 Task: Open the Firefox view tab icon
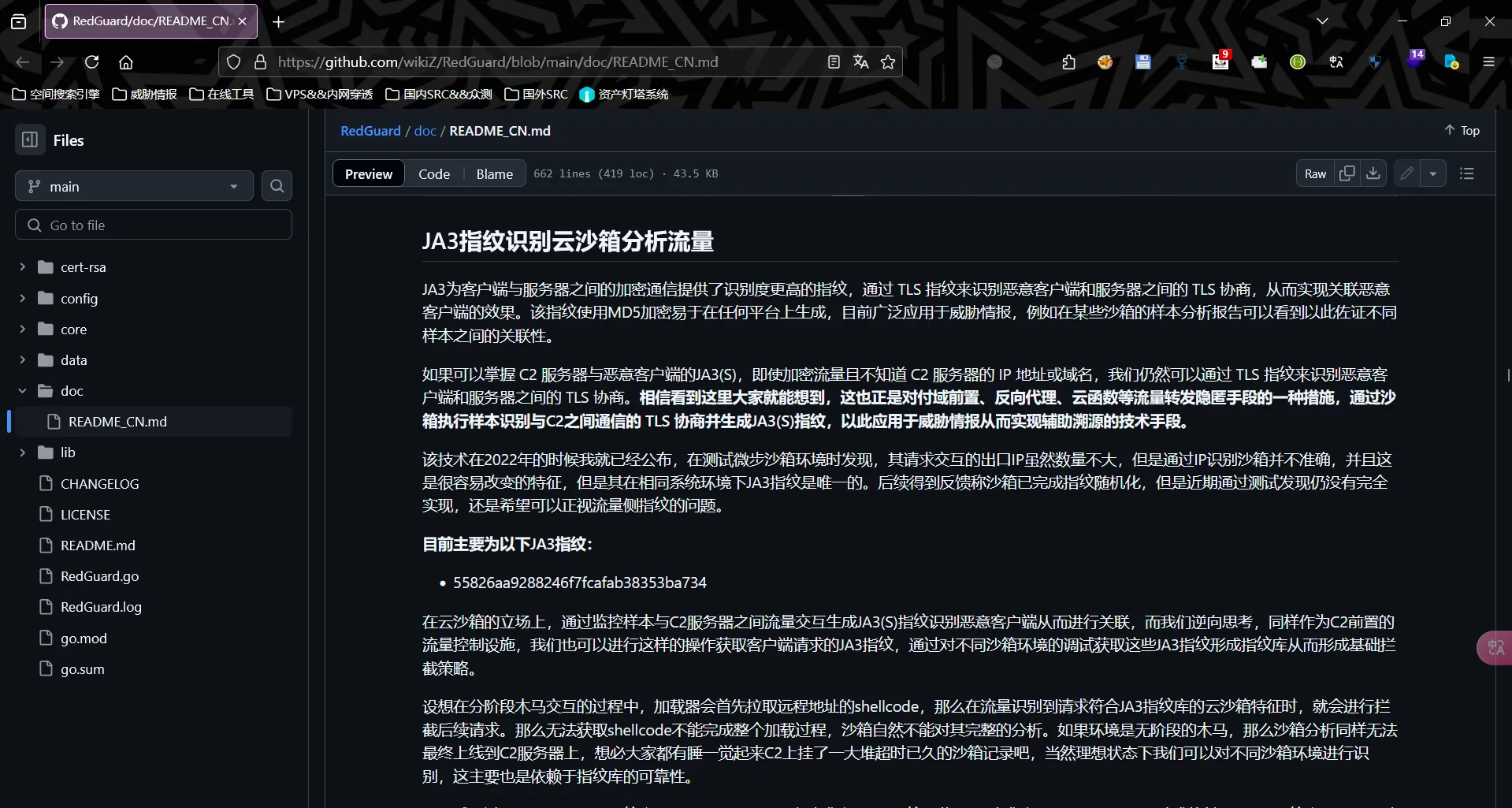click(19, 22)
